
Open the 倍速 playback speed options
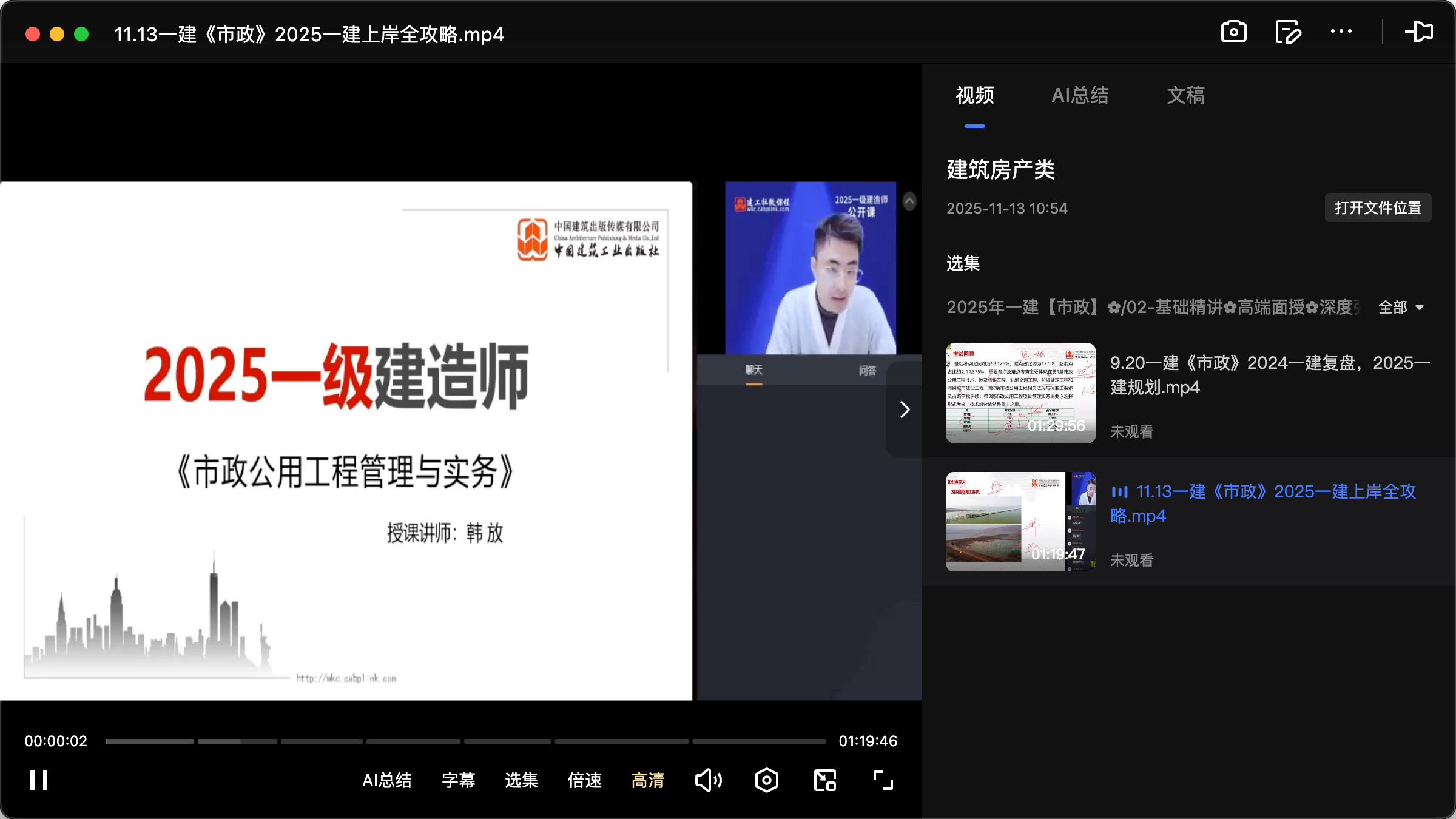pos(584,781)
